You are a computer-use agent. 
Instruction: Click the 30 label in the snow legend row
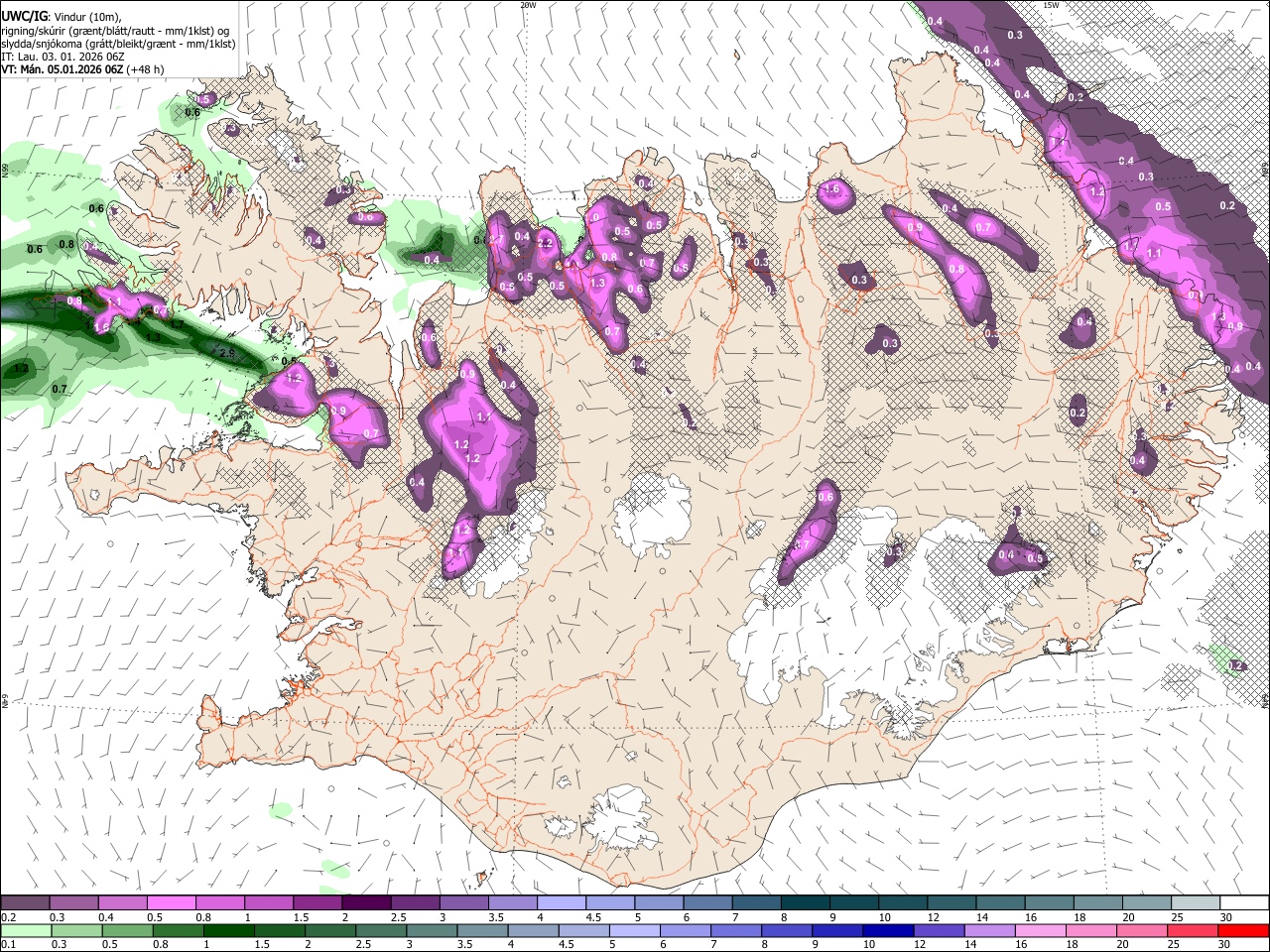pyautogui.click(x=1226, y=917)
